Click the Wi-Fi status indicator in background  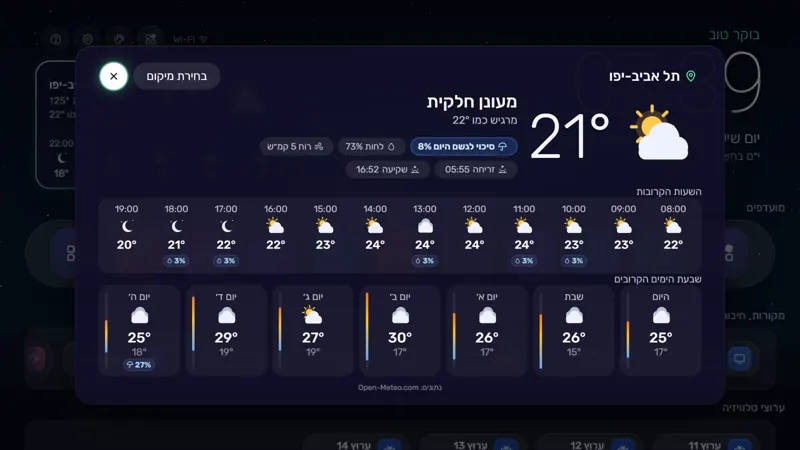(190, 39)
